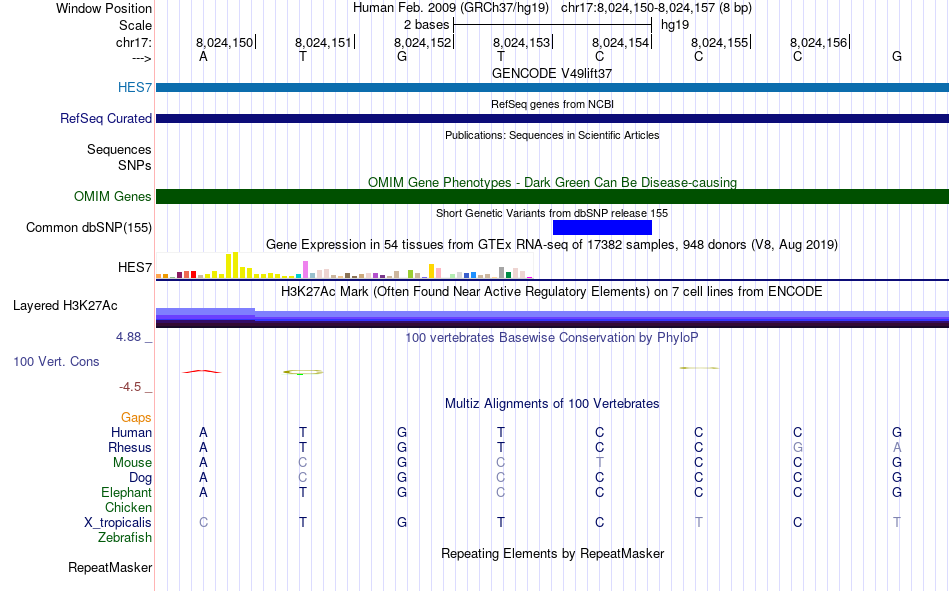Click the Human alignment row label

coord(131,432)
